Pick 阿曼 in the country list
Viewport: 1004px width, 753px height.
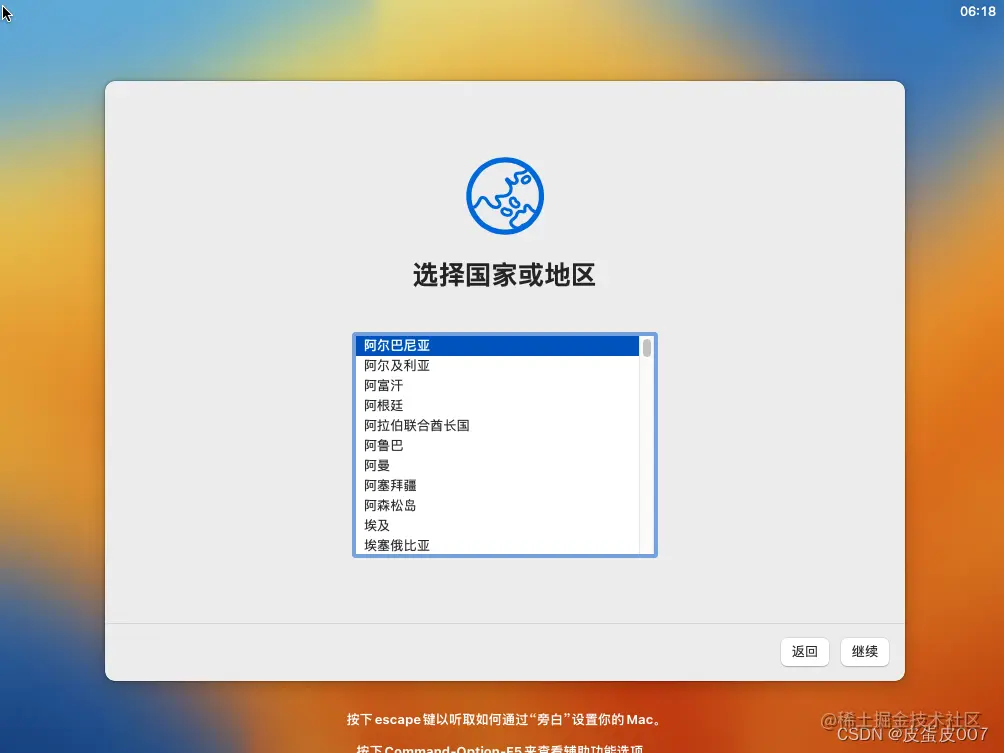[x=497, y=466]
